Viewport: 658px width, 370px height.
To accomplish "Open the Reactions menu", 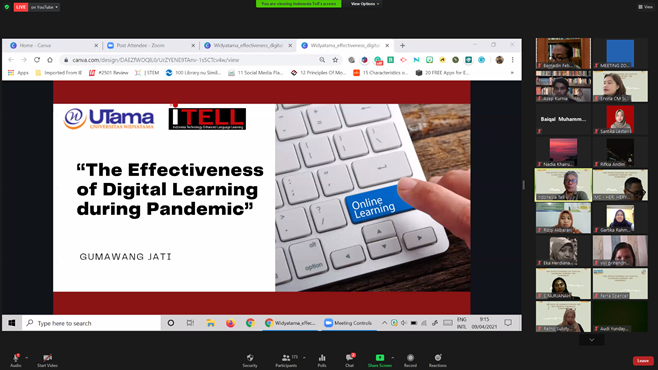I will pyautogui.click(x=438, y=360).
